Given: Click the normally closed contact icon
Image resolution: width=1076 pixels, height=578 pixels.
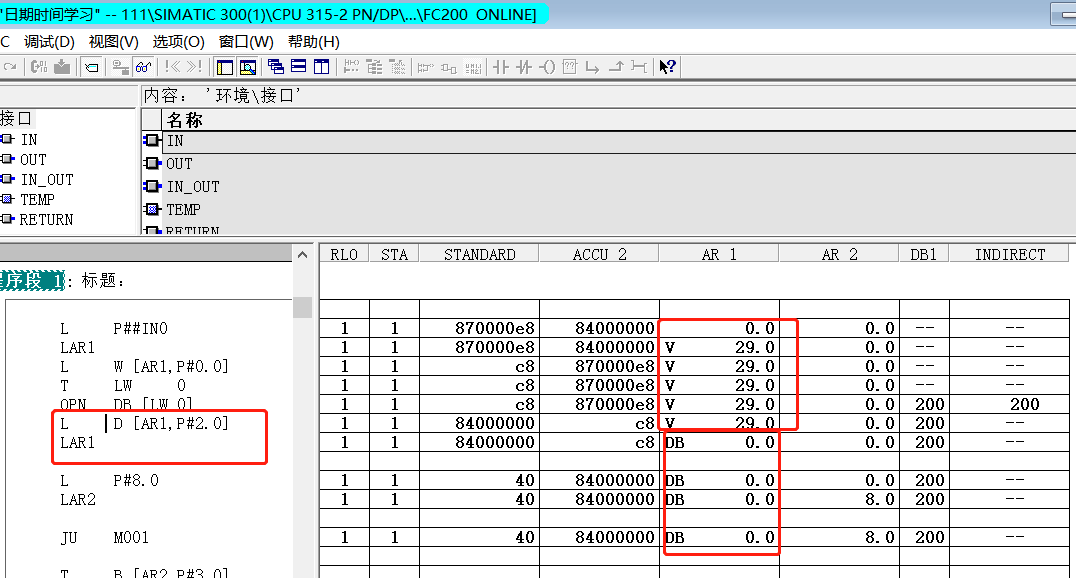Looking at the screenshot, I should click(x=523, y=67).
